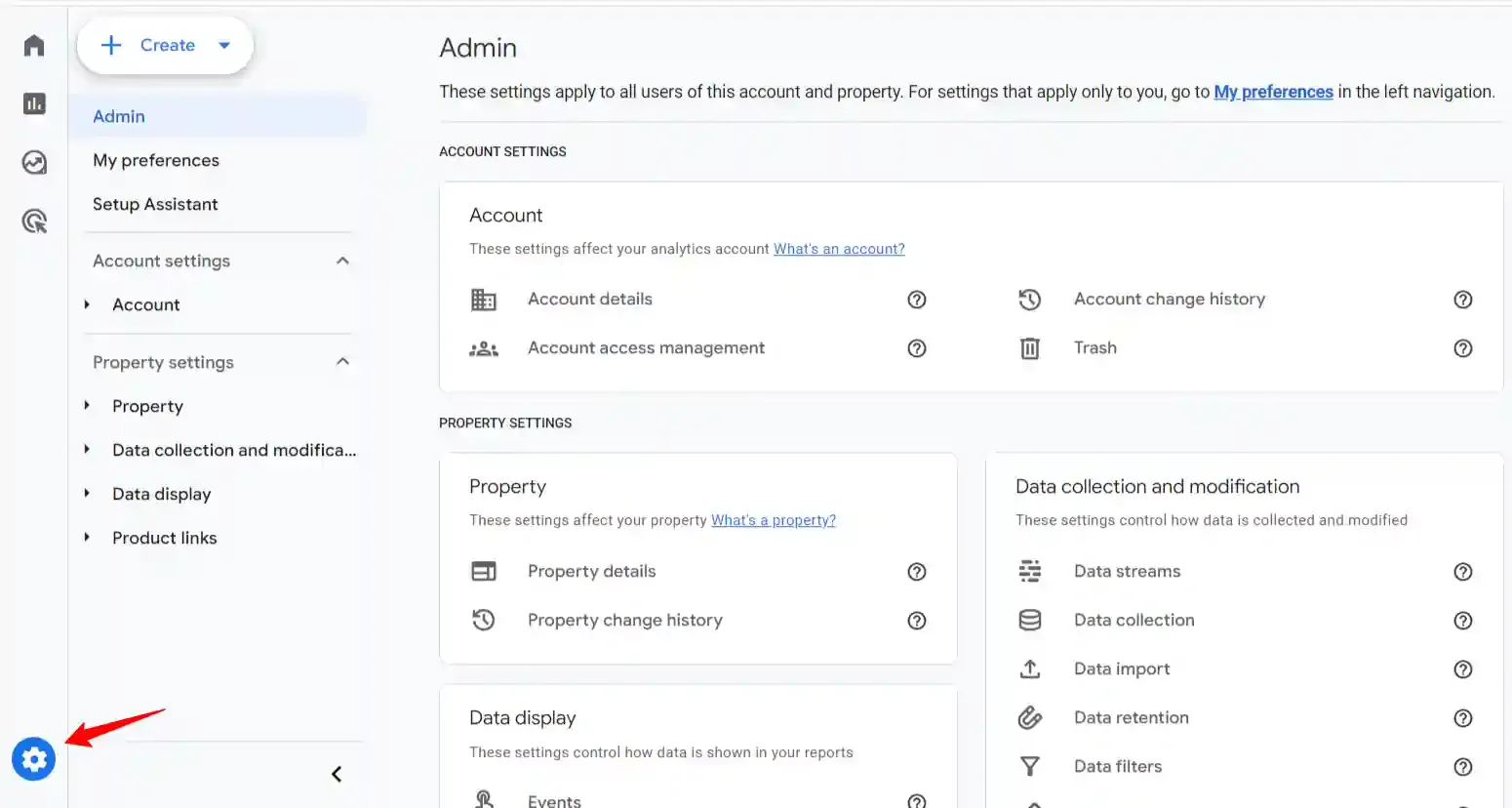The height and width of the screenshot is (808, 1512).
Task: Open the Home icon in left rail
Action: coord(34,46)
